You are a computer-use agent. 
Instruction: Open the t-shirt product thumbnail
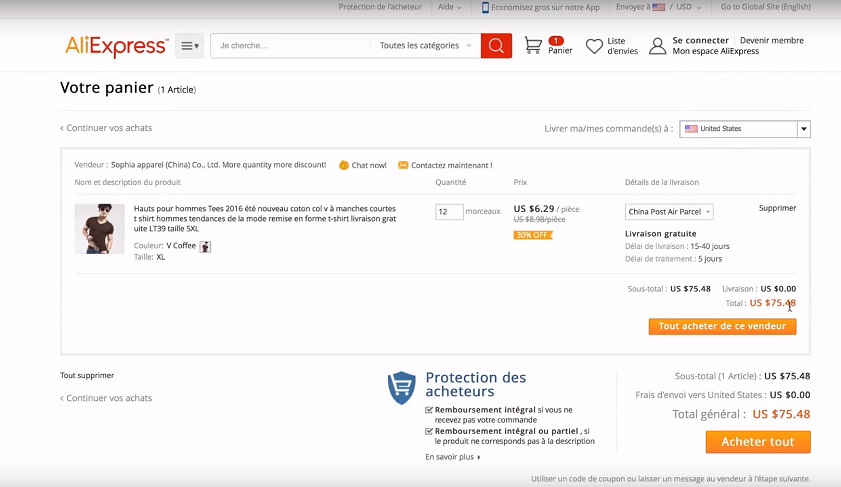[100, 229]
